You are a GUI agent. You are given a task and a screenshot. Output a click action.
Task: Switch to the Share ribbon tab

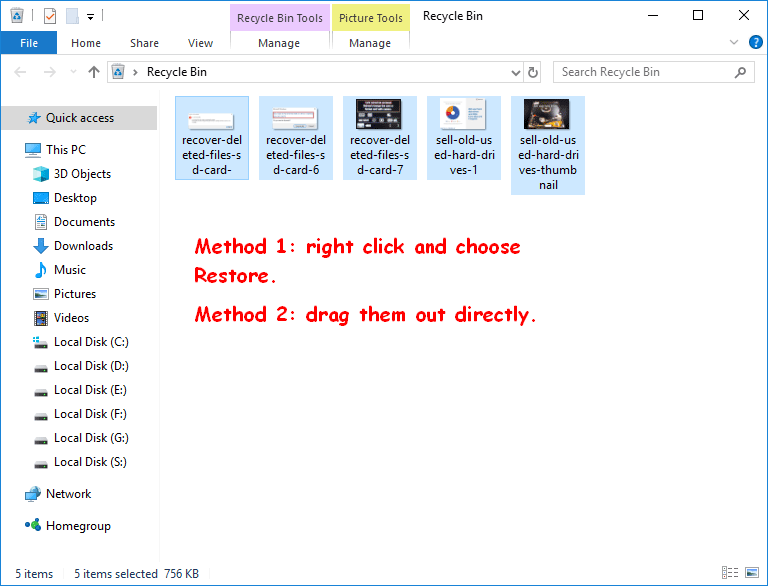point(144,43)
